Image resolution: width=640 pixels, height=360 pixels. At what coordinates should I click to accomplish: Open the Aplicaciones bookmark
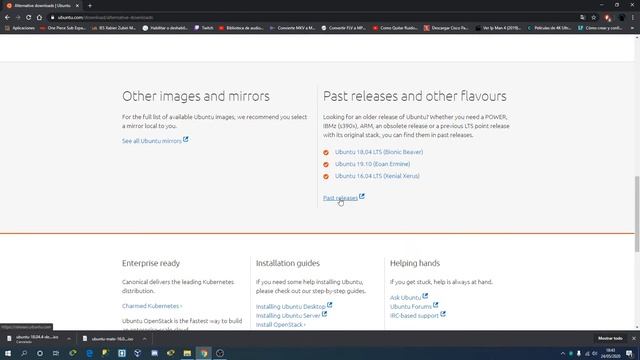[20, 28]
